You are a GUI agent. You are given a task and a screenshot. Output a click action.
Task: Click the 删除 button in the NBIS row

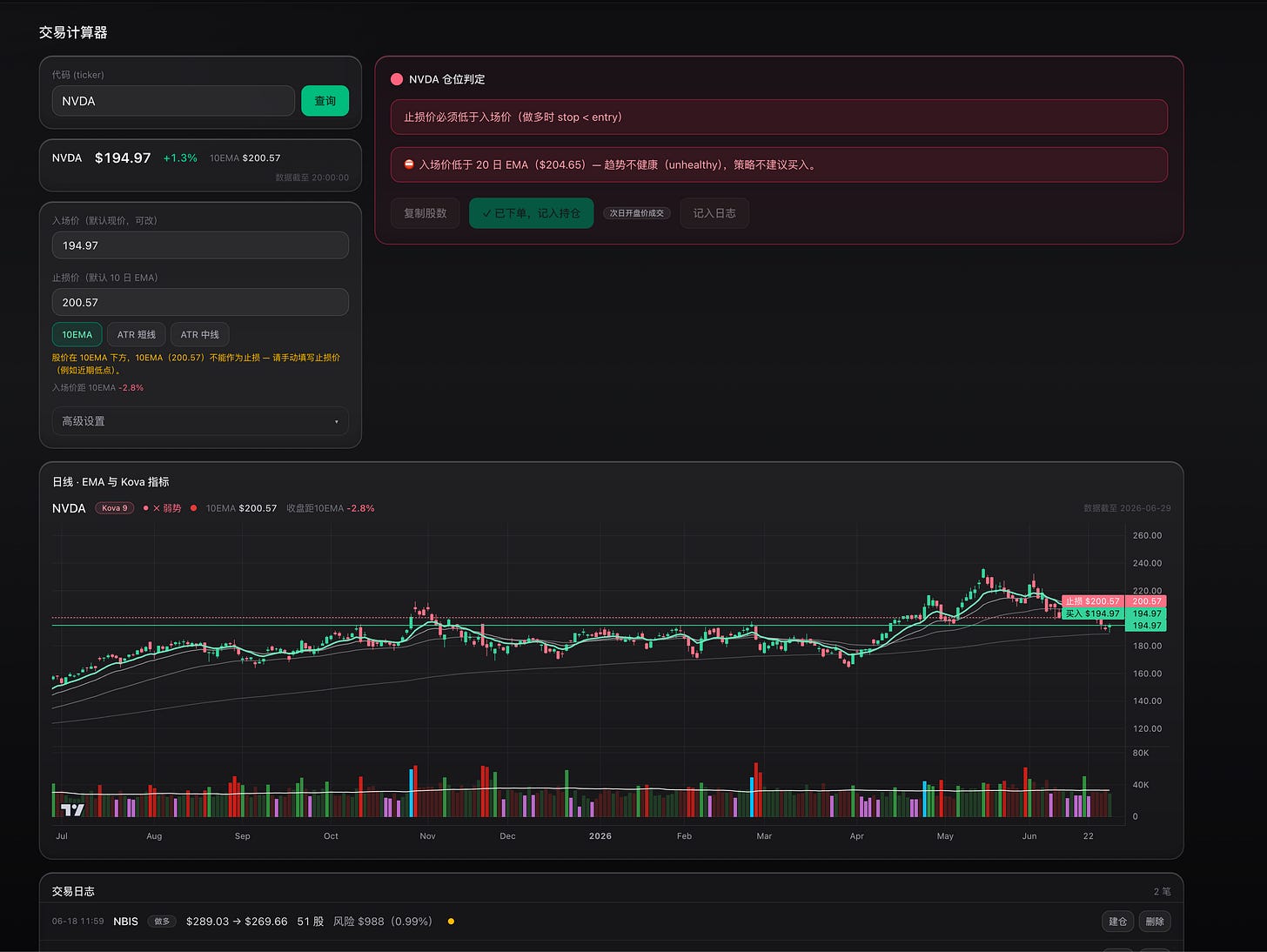click(x=1155, y=922)
